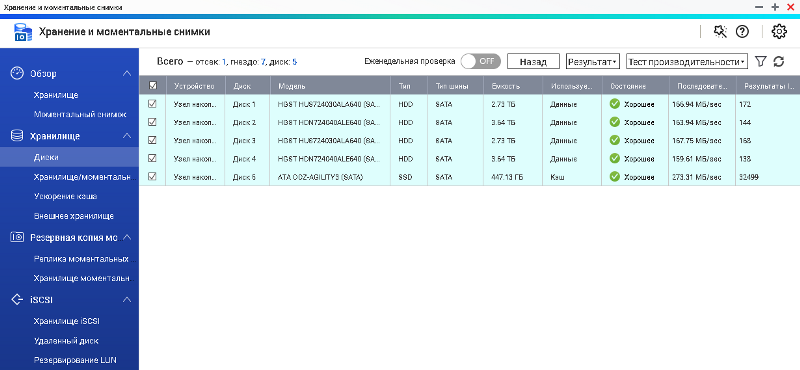This screenshot has height=370, width=800.
Task: Open Хранилище under Обзор in the sidebar
Action: tap(56, 95)
